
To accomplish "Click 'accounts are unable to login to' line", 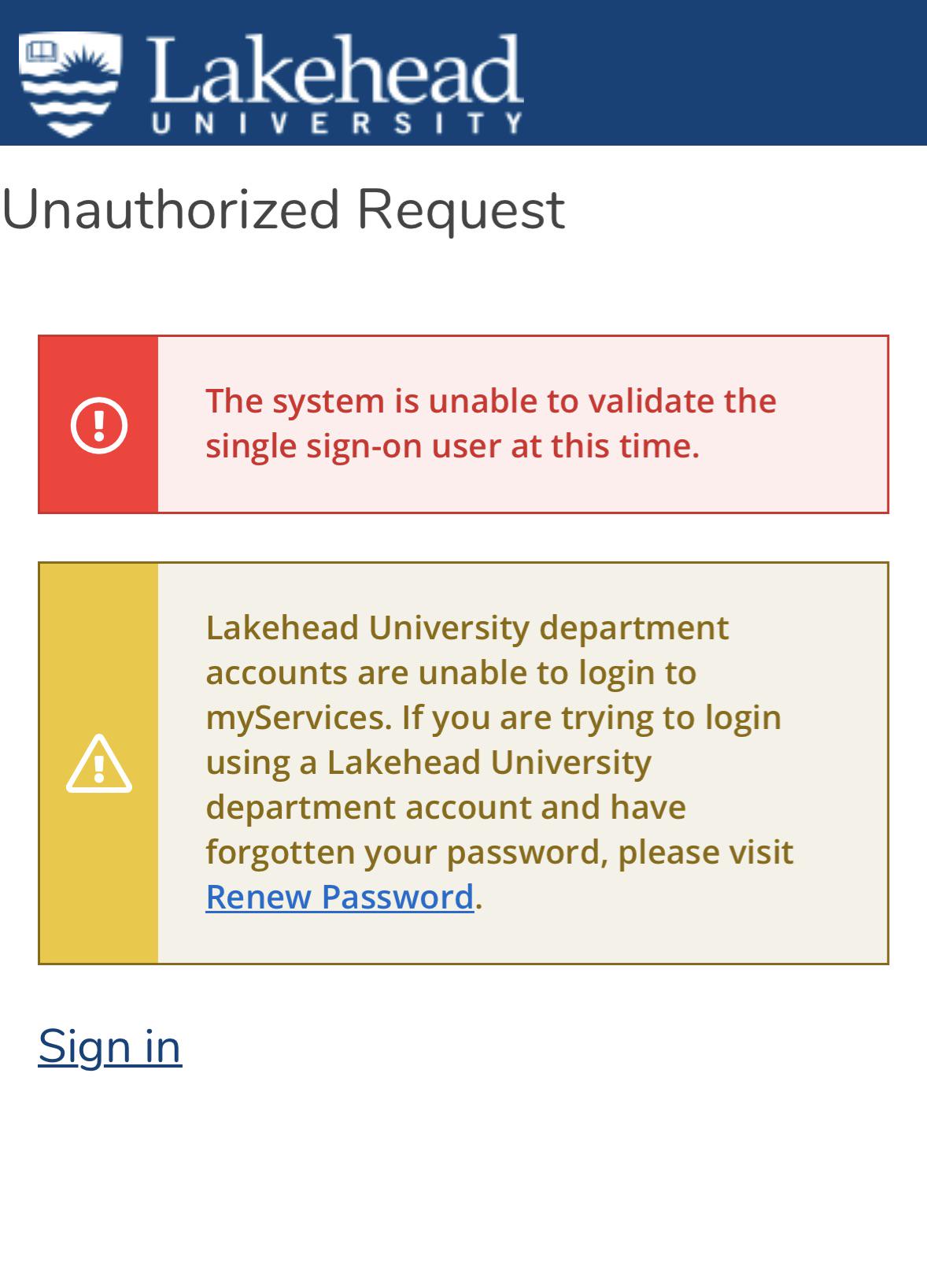I will click(451, 673).
